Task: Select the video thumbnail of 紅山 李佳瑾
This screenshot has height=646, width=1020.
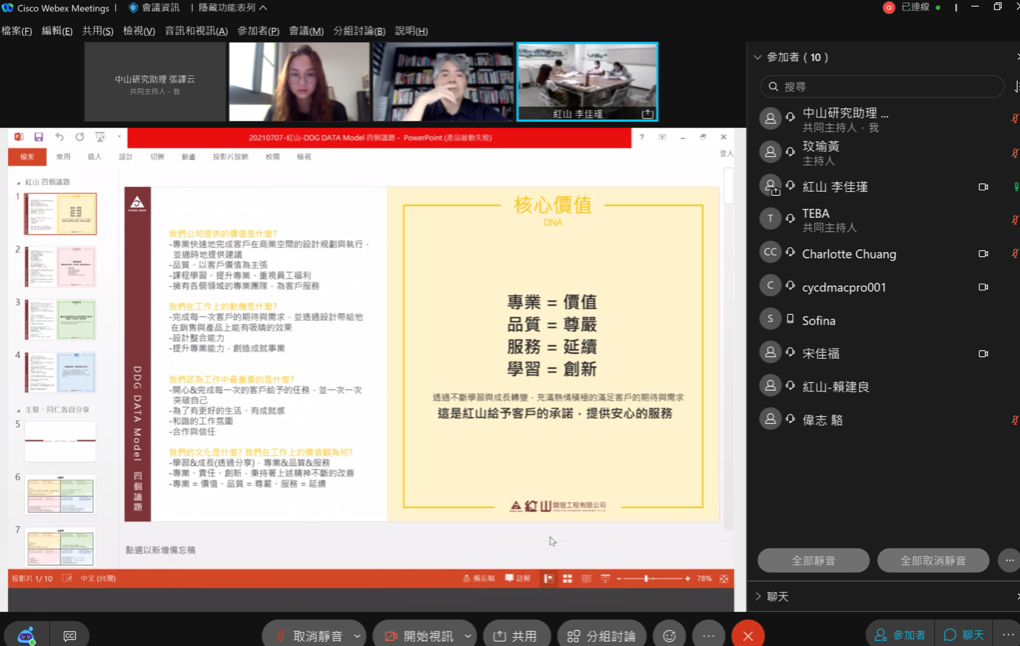Action: pyautogui.click(x=587, y=82)
